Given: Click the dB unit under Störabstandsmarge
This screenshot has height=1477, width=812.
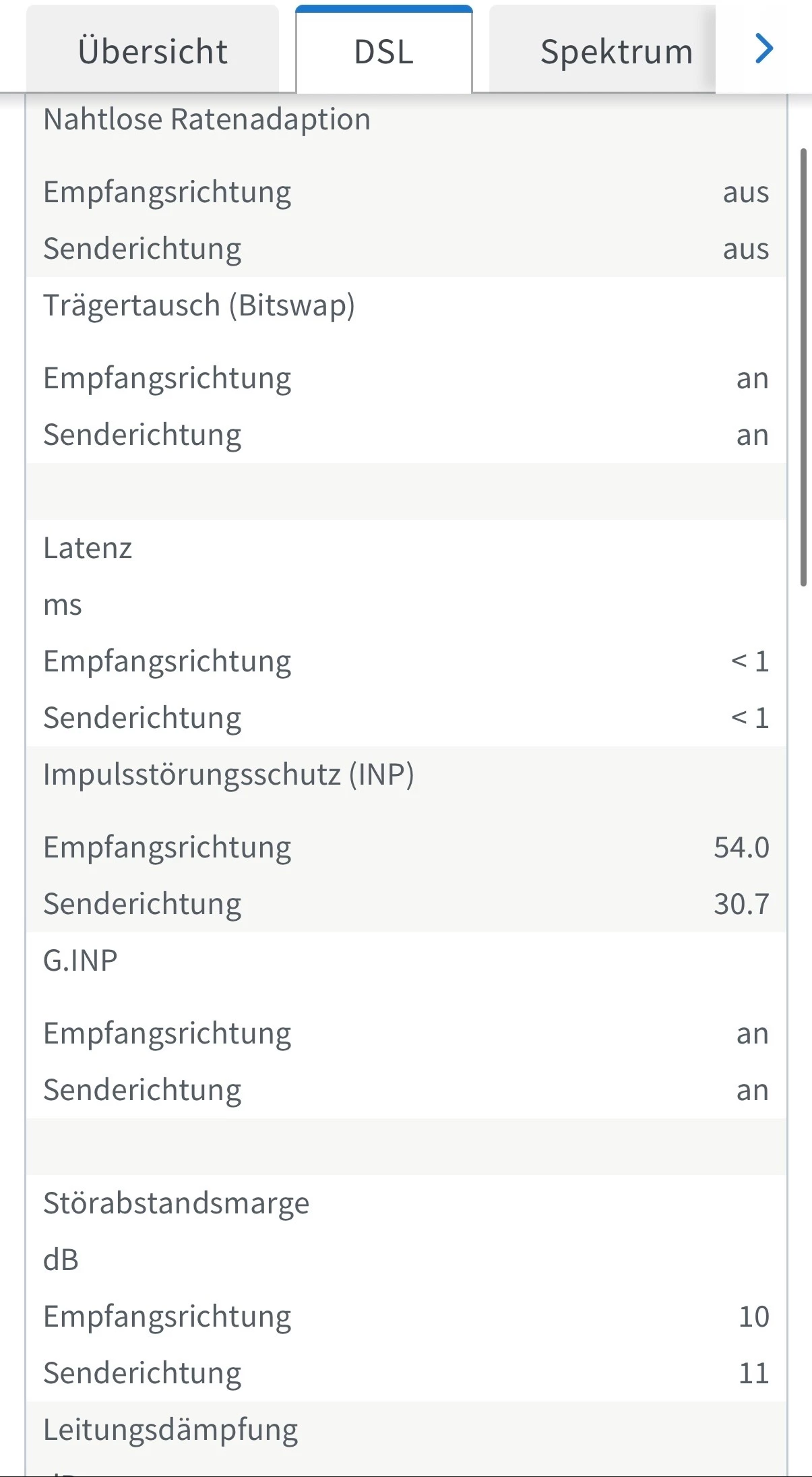Looking at the screenshot, I should (61, 1260).
